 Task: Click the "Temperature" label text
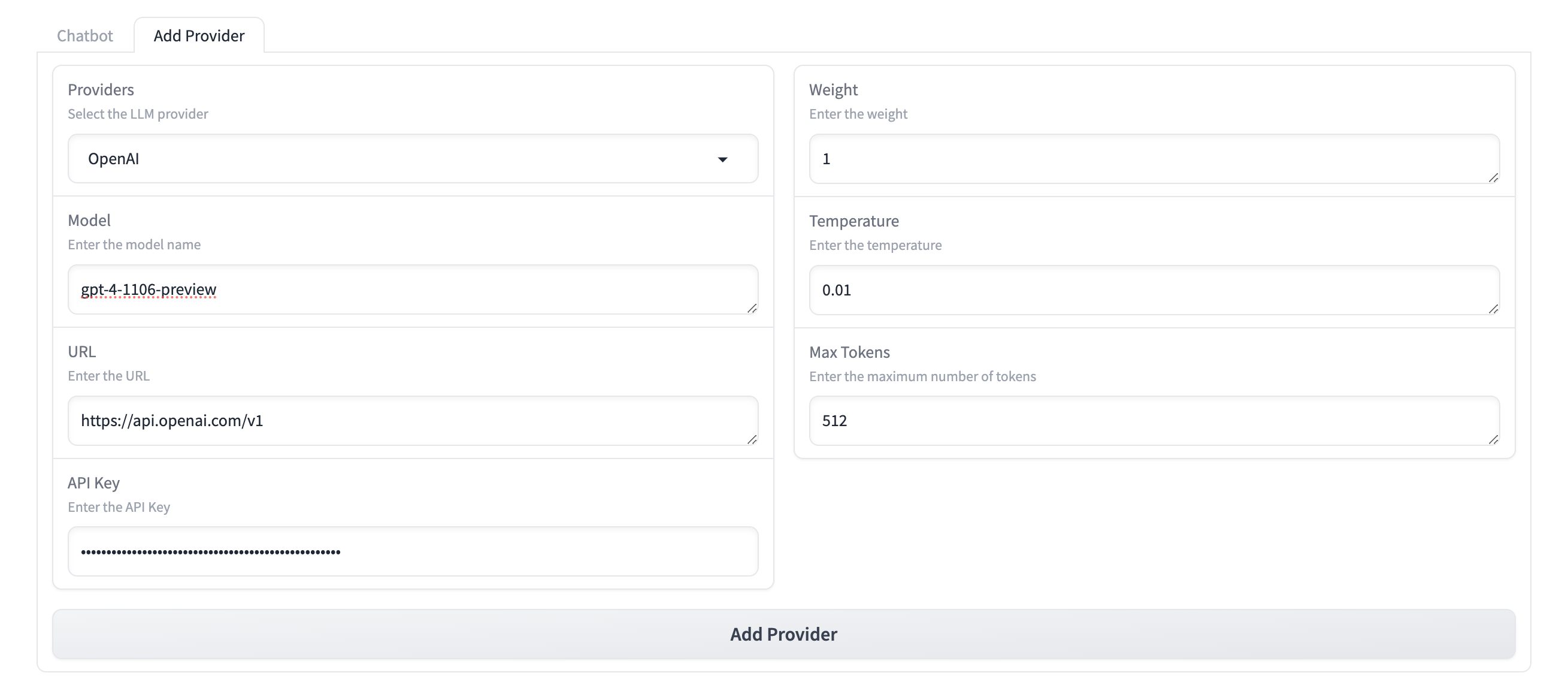[x=853, y=221]
